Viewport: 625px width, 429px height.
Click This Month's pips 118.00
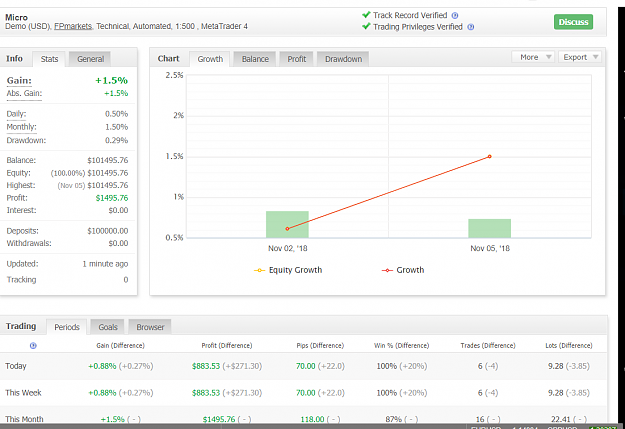(312, 419)
